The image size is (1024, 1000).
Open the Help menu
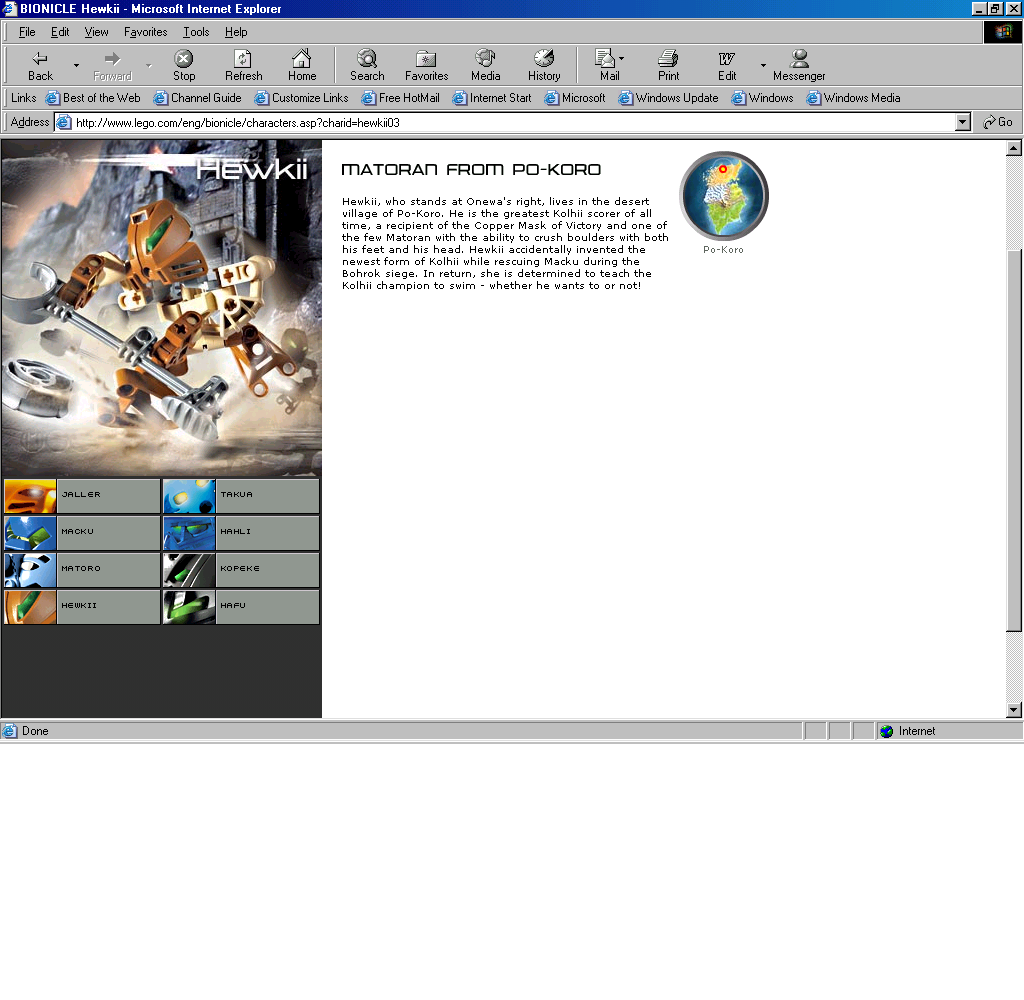tap(236, 32)
